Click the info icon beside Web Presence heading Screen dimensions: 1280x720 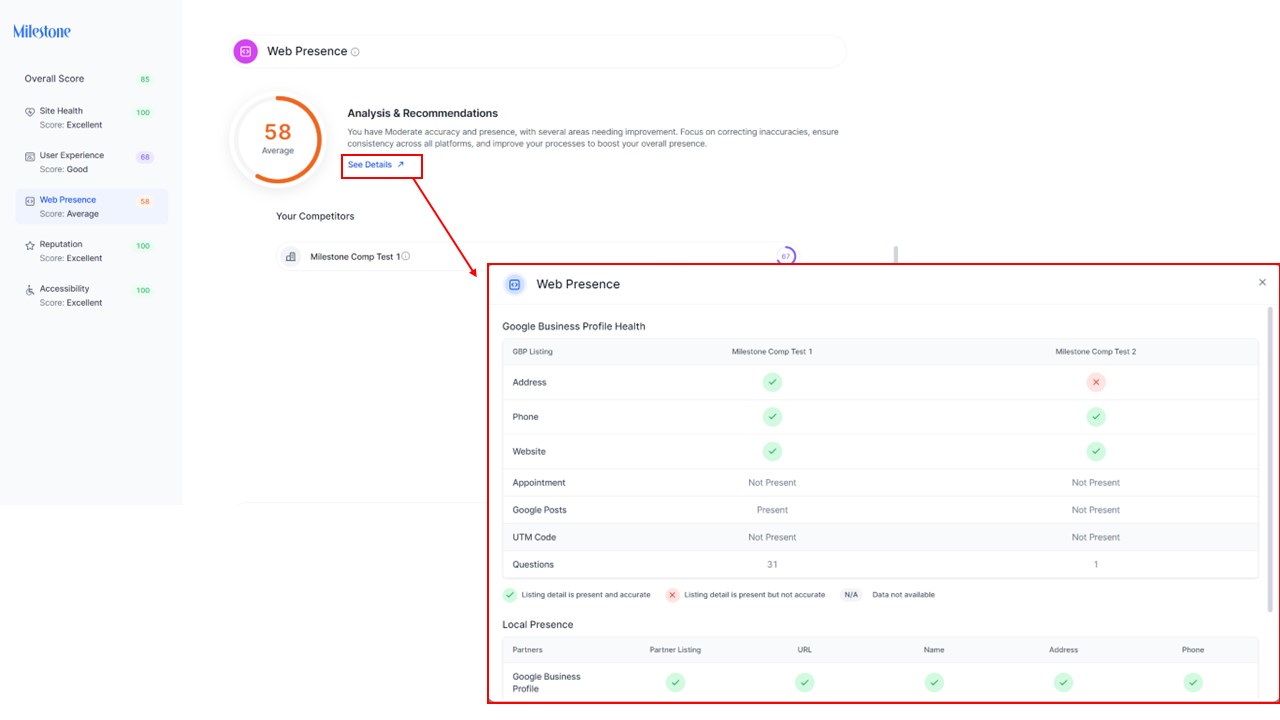point(355,52)
